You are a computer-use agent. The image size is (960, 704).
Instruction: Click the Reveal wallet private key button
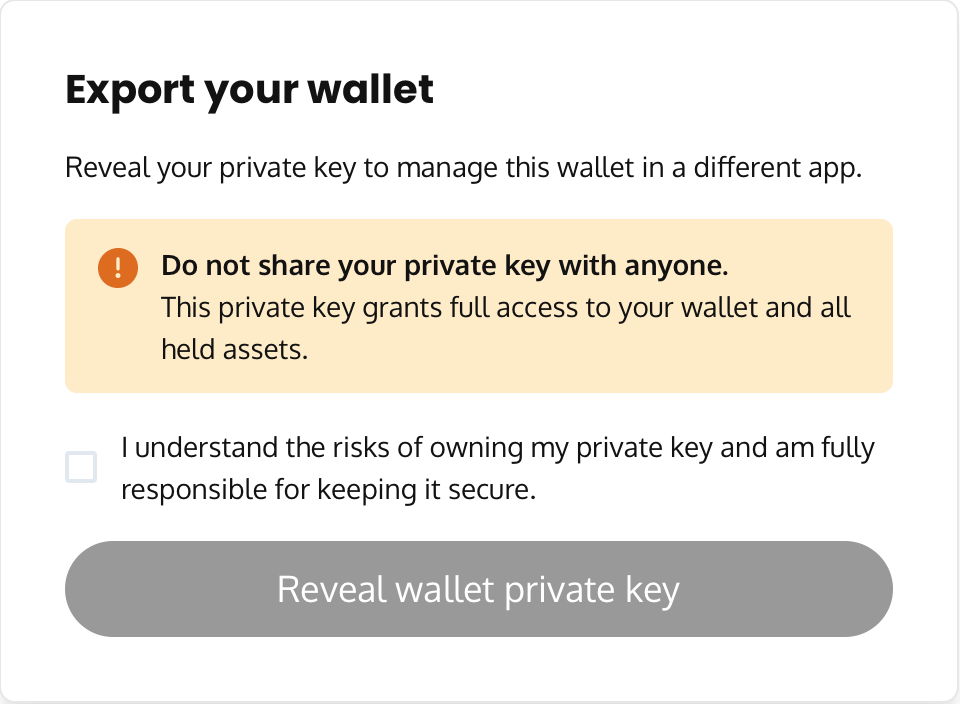pyautogui.click(x=479, y=589)
